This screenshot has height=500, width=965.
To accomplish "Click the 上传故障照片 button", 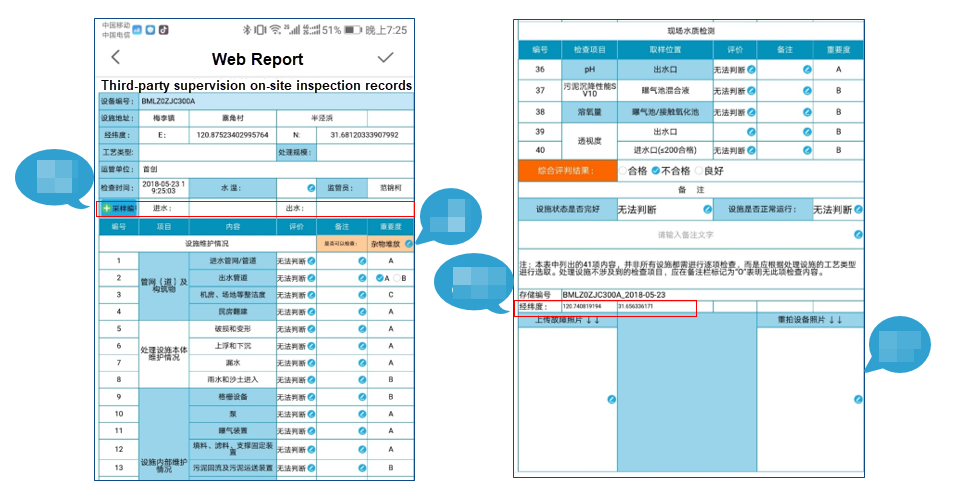I will pyautogui.click(x=567, y=320).
